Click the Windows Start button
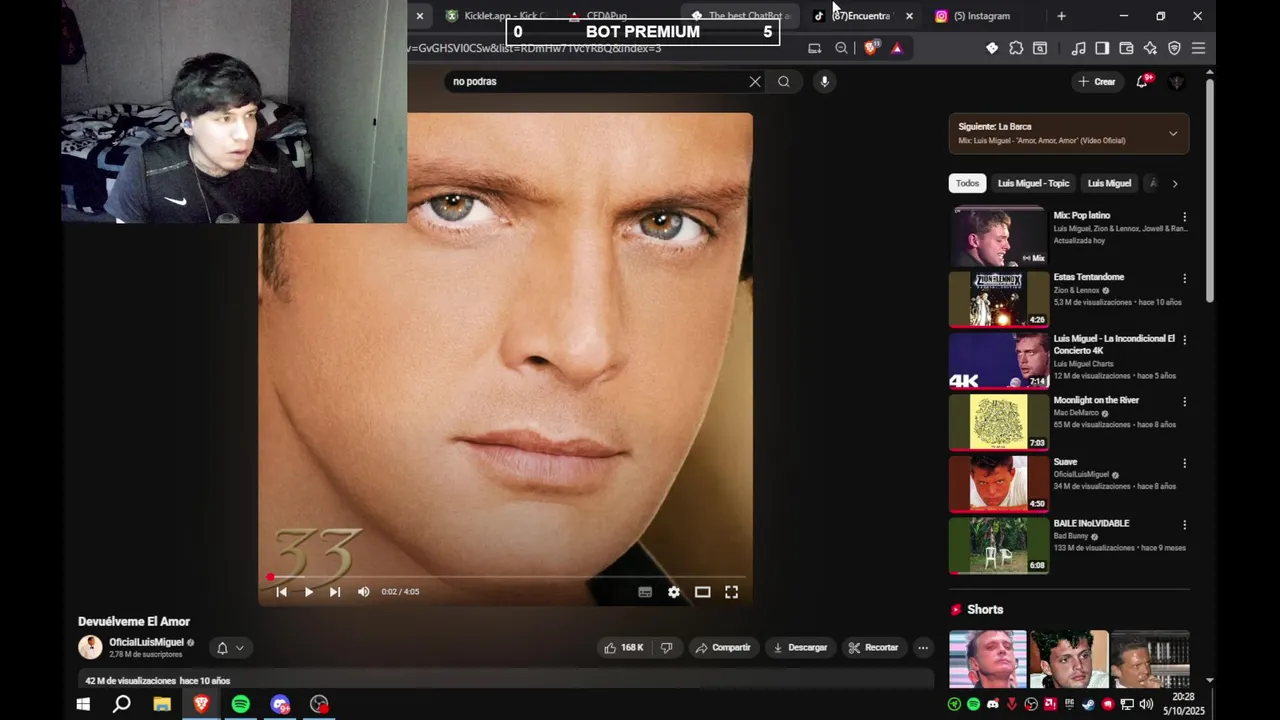Viewport: 1280px width, 720px height. tap(84, 704)
